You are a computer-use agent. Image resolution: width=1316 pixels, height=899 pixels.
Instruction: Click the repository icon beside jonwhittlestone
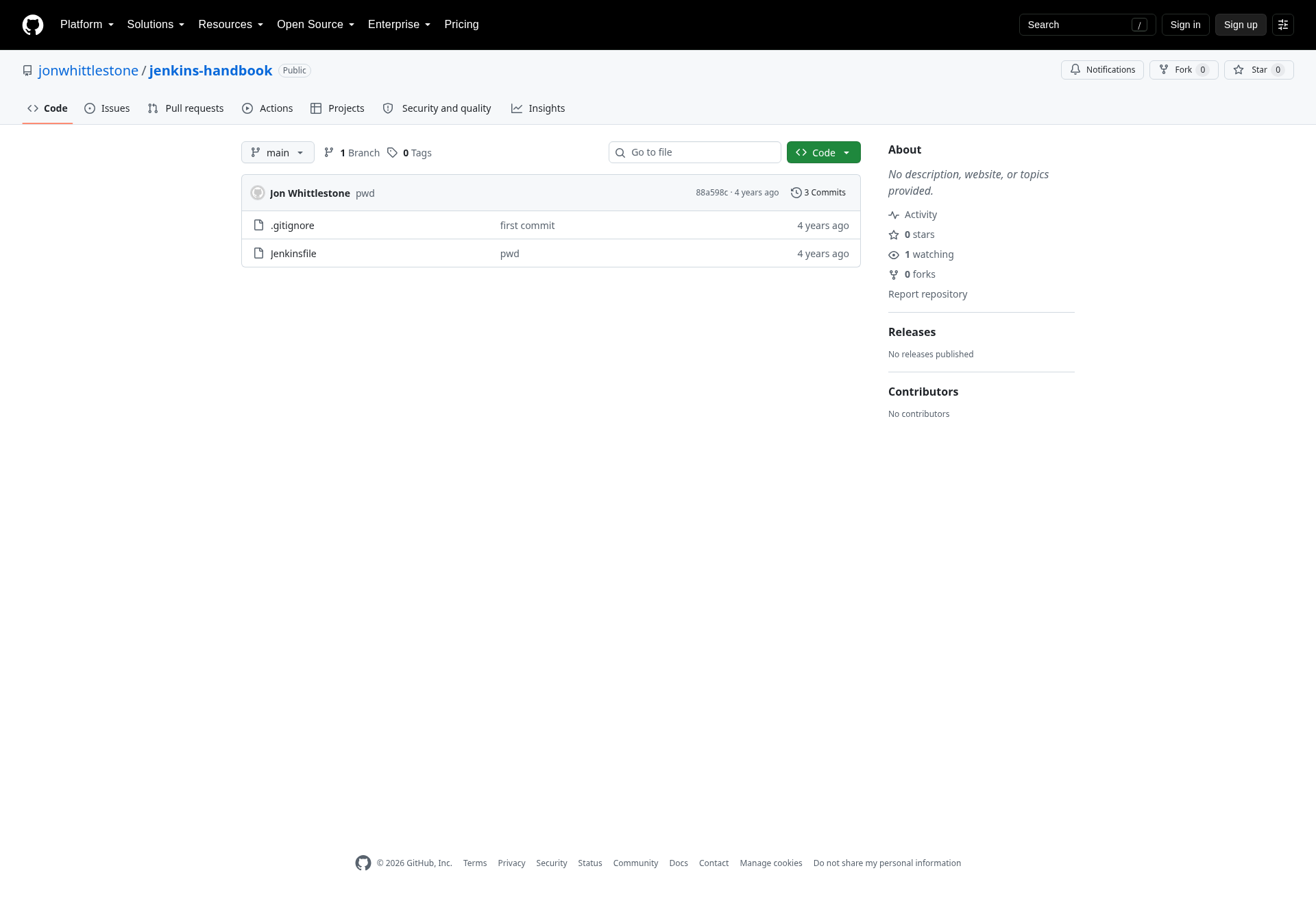[27, 71]
